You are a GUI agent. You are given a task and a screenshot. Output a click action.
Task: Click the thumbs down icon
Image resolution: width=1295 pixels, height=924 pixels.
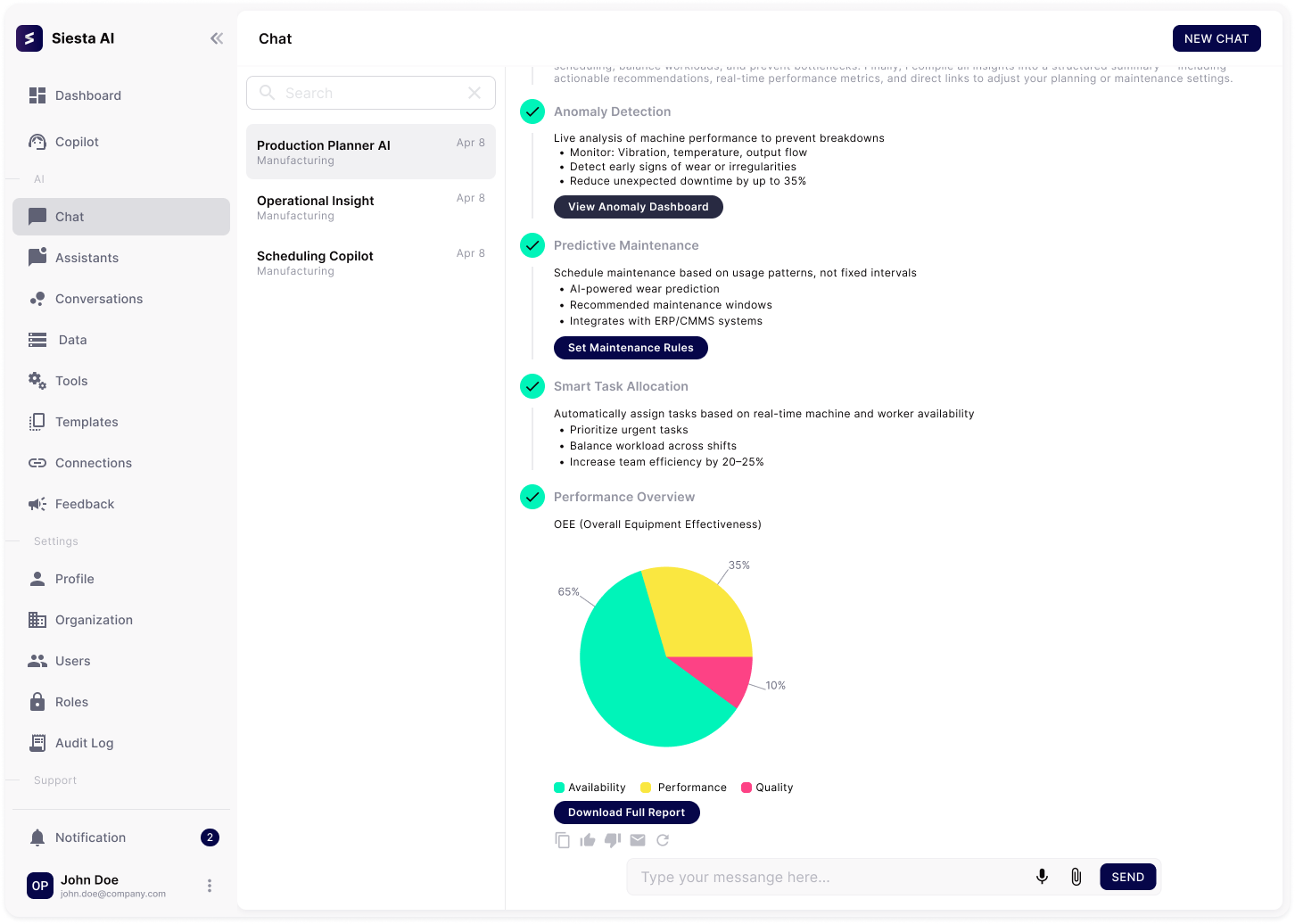click(612, 840)
